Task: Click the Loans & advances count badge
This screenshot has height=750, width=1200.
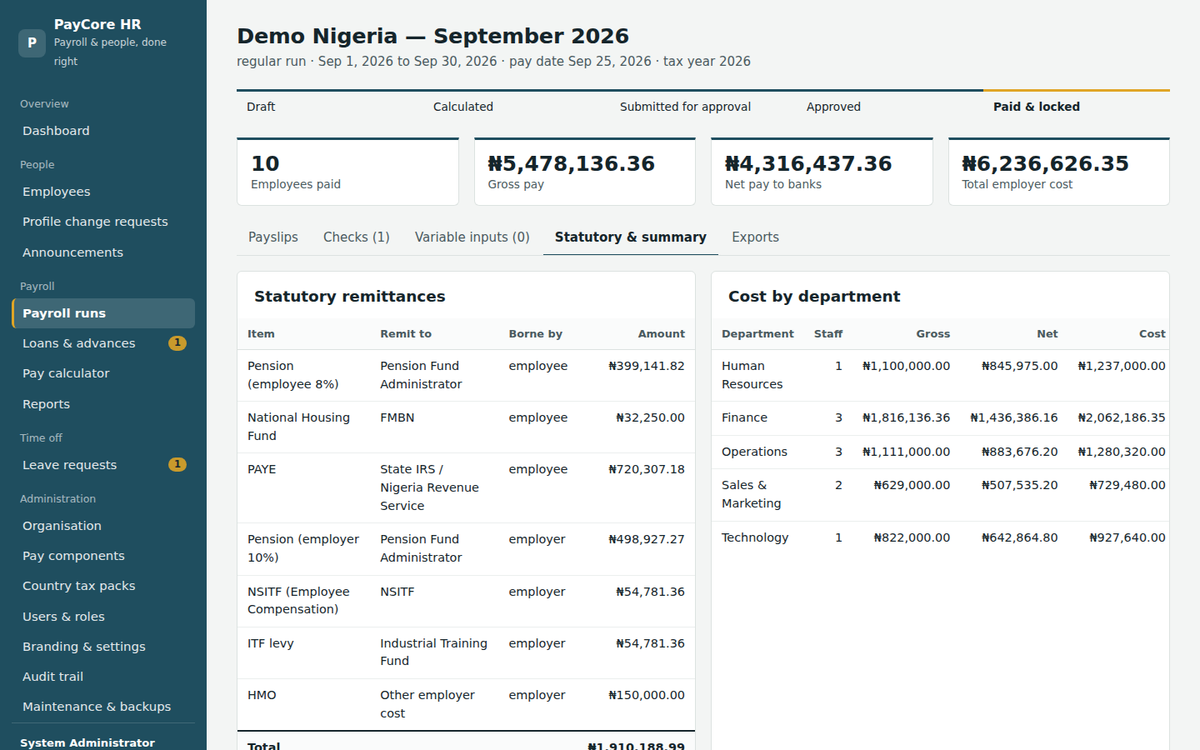Action: [x=177, y=343]
